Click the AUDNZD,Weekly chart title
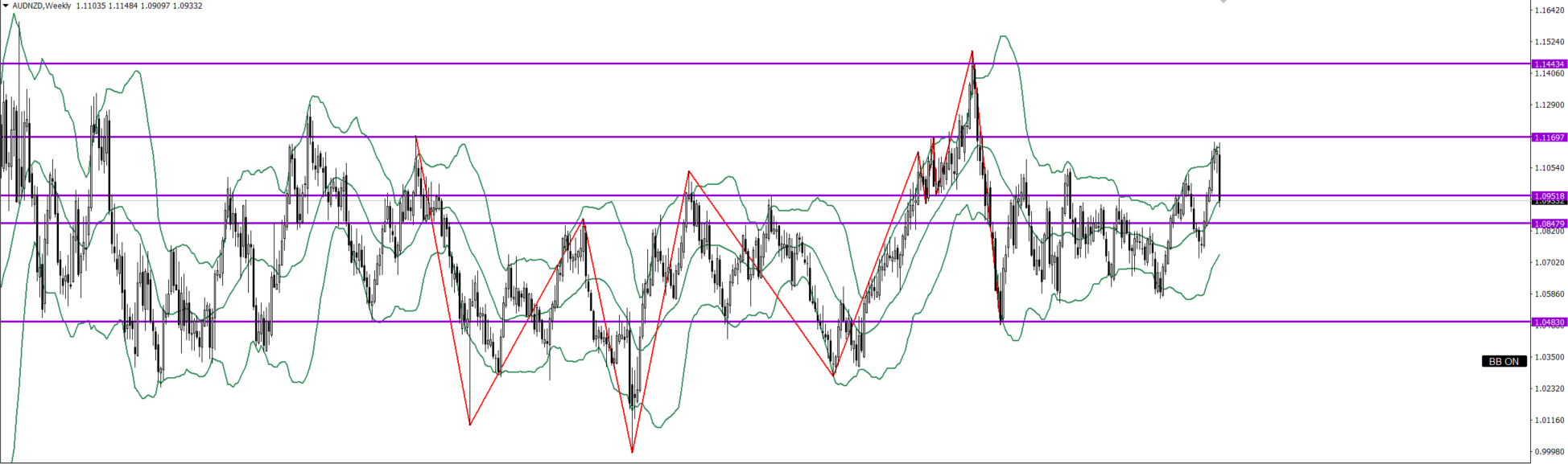Screen dimensions: 1568x464 tap(40, 6)
